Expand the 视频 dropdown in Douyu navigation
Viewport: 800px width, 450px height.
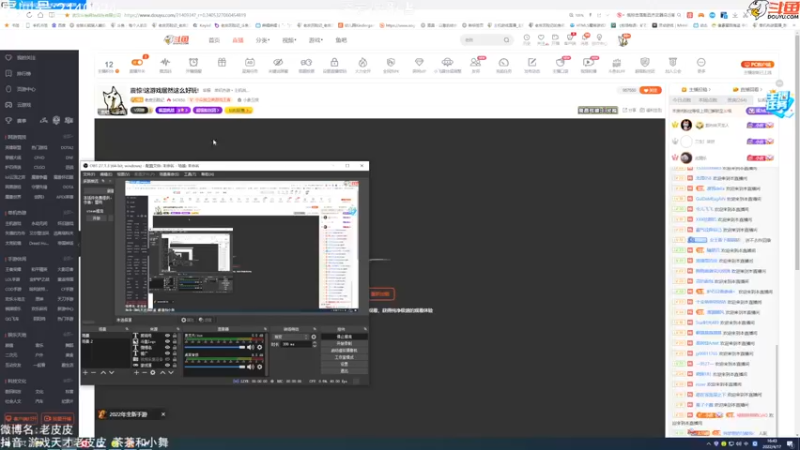tap(289, 40)
